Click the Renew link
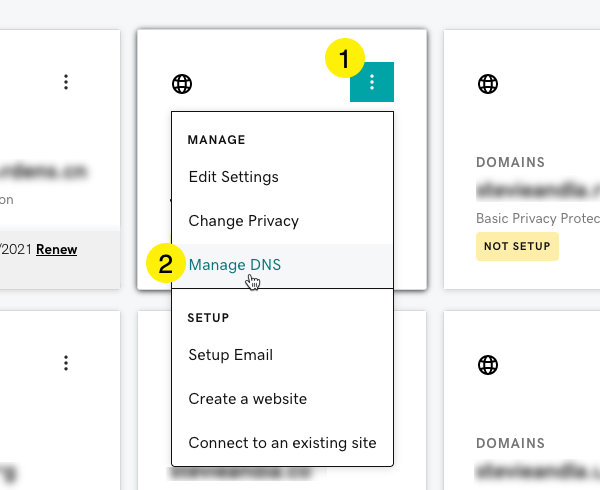 point(56,249)
